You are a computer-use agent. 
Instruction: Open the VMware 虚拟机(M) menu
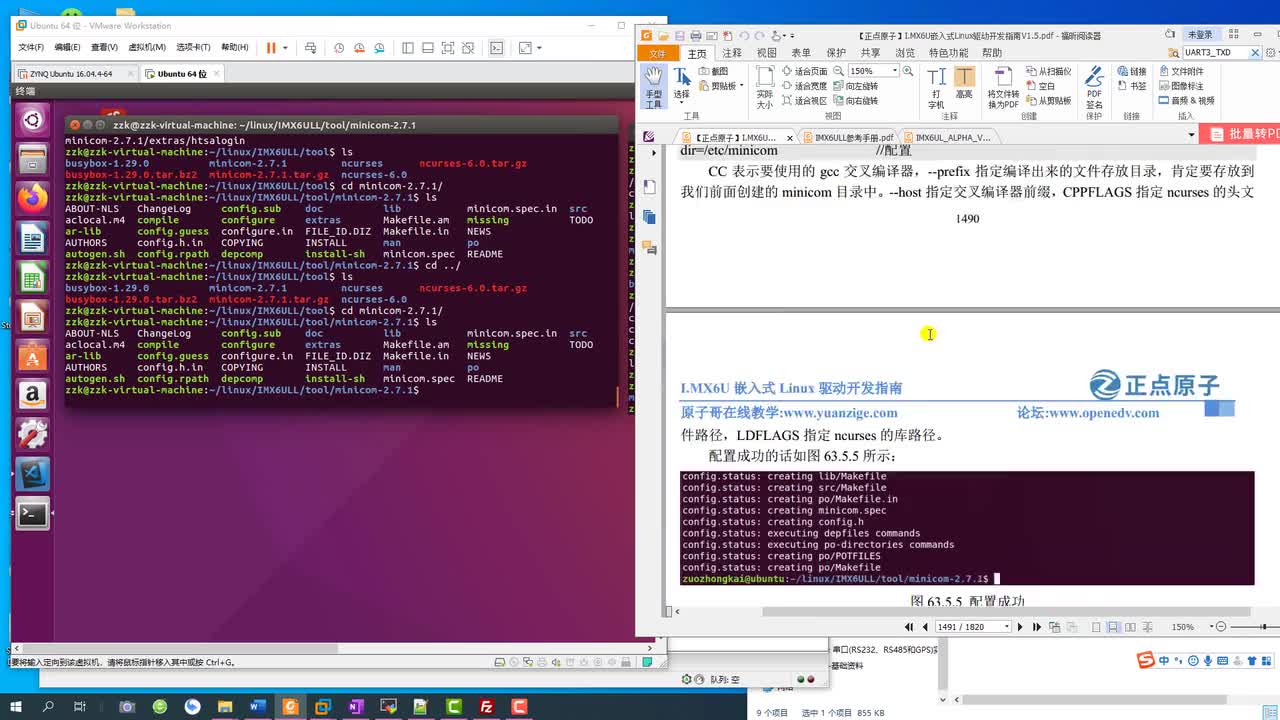147,47
